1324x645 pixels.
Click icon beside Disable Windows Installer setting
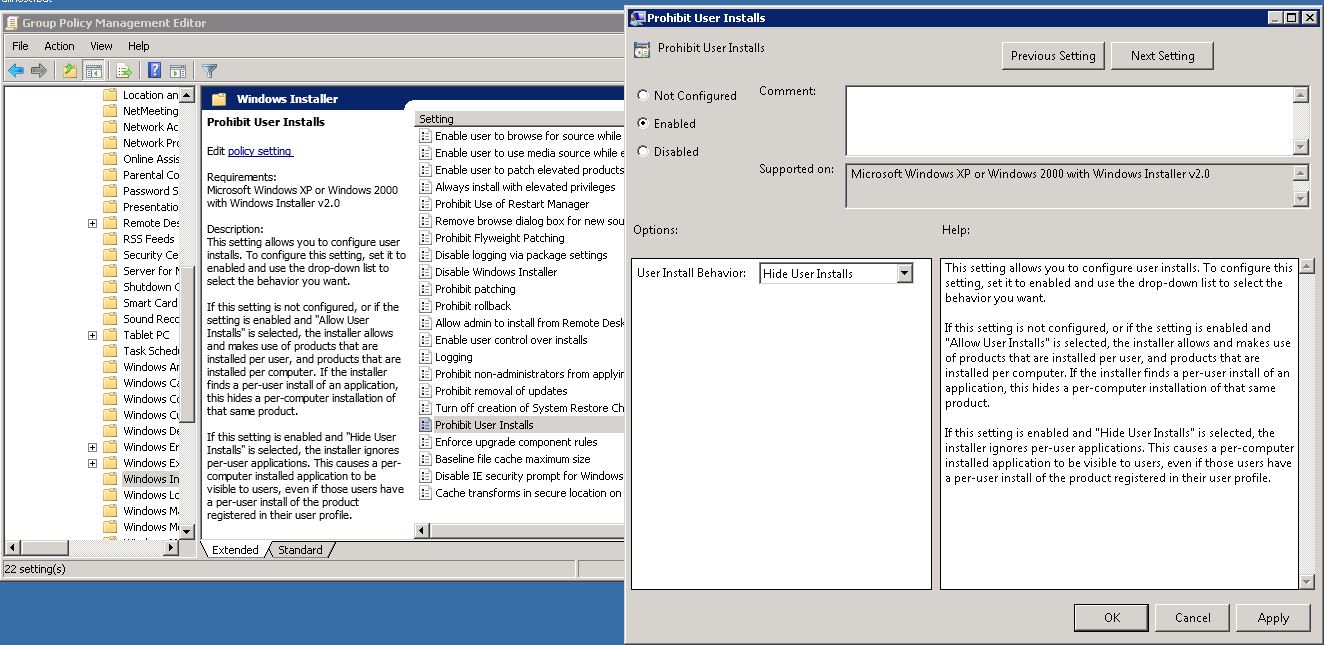pos(426,272)
